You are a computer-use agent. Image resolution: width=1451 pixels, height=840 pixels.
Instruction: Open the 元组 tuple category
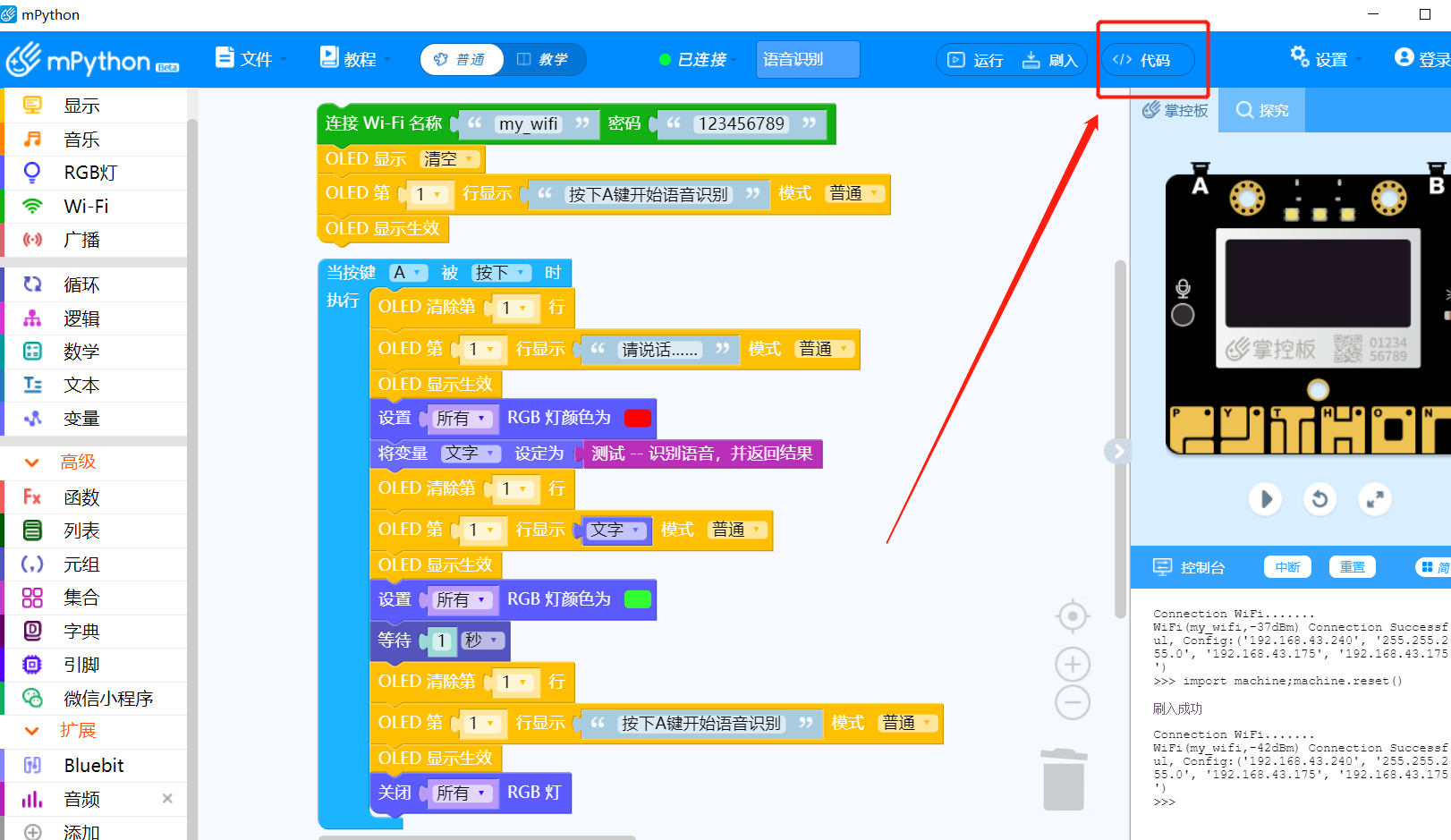coord(94,564)
